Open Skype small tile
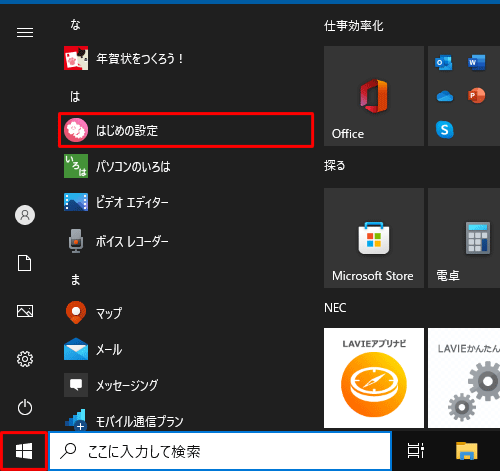 (x=445, y=129)
